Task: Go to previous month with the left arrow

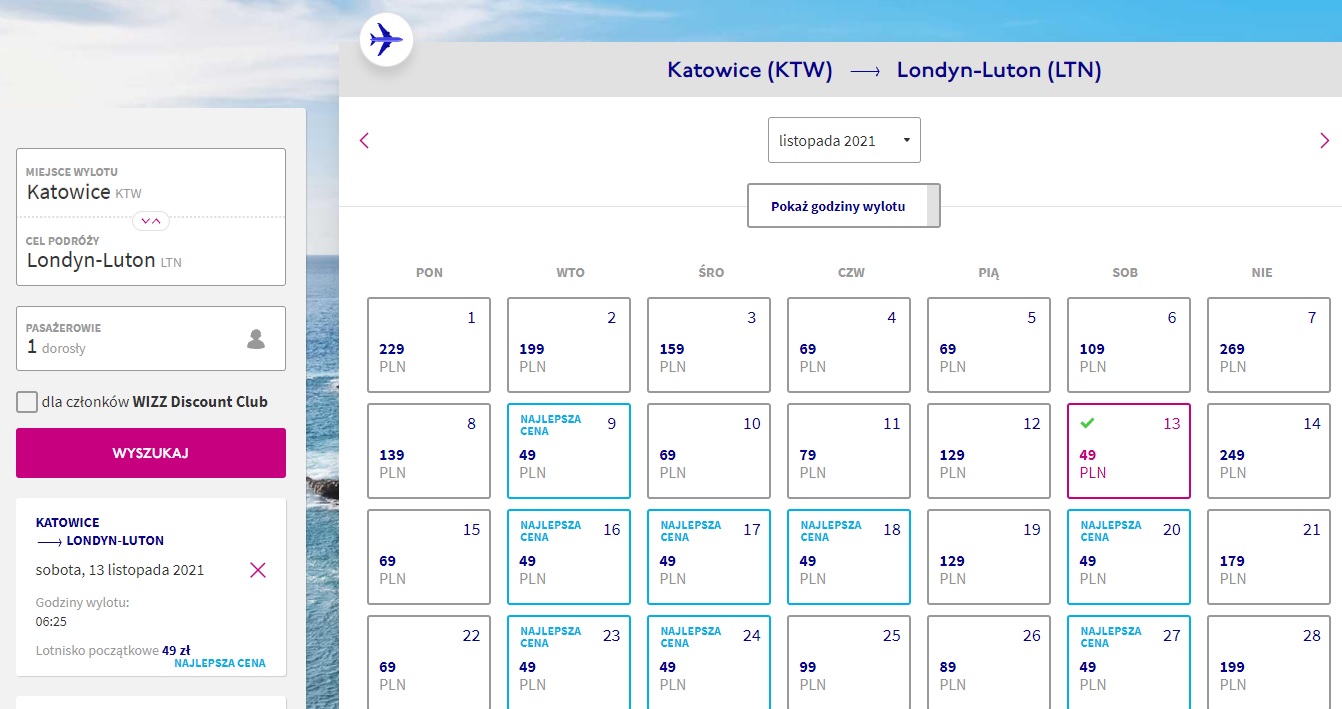Action: pos(364,141)
